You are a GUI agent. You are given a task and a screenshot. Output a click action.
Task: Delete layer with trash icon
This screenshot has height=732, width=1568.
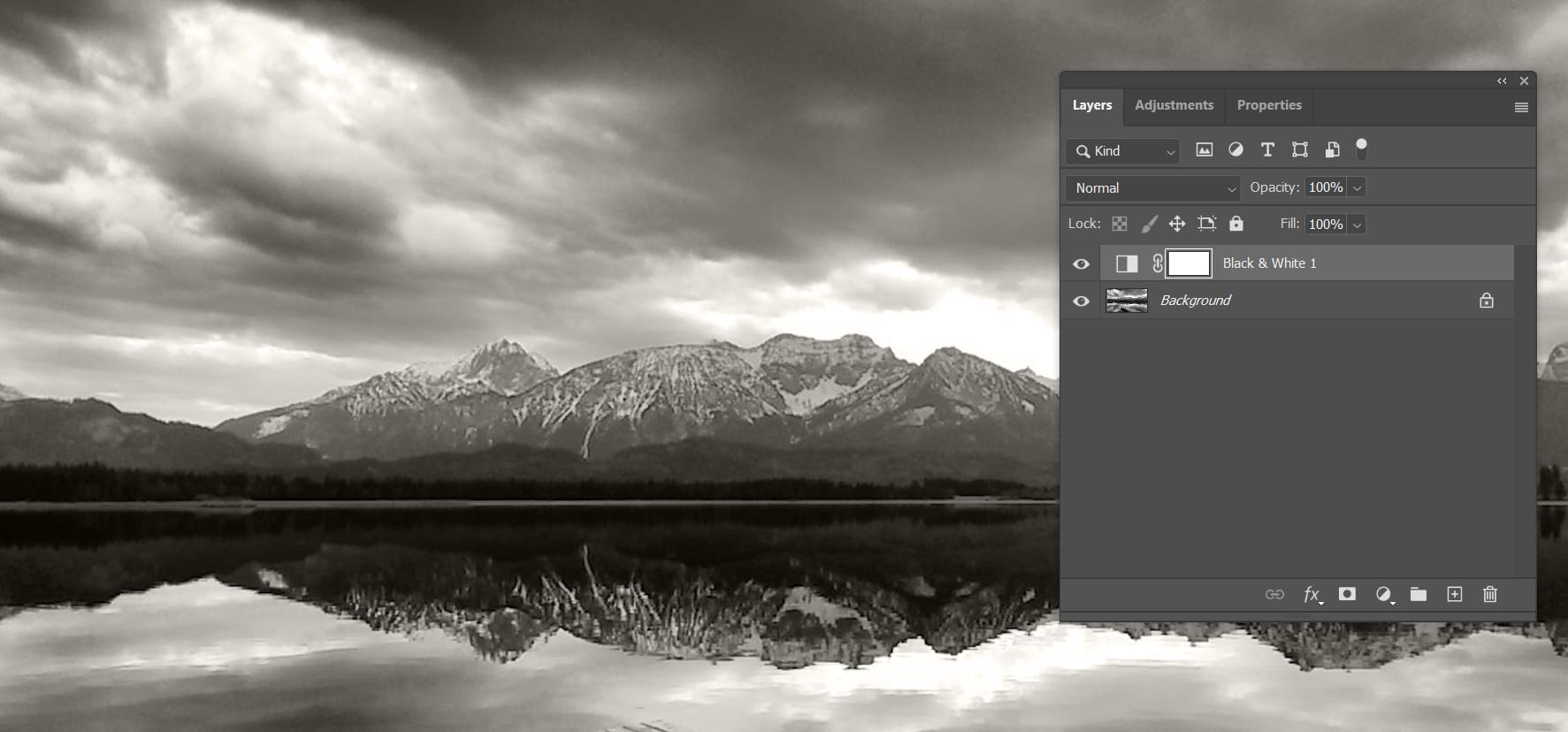1490,594
